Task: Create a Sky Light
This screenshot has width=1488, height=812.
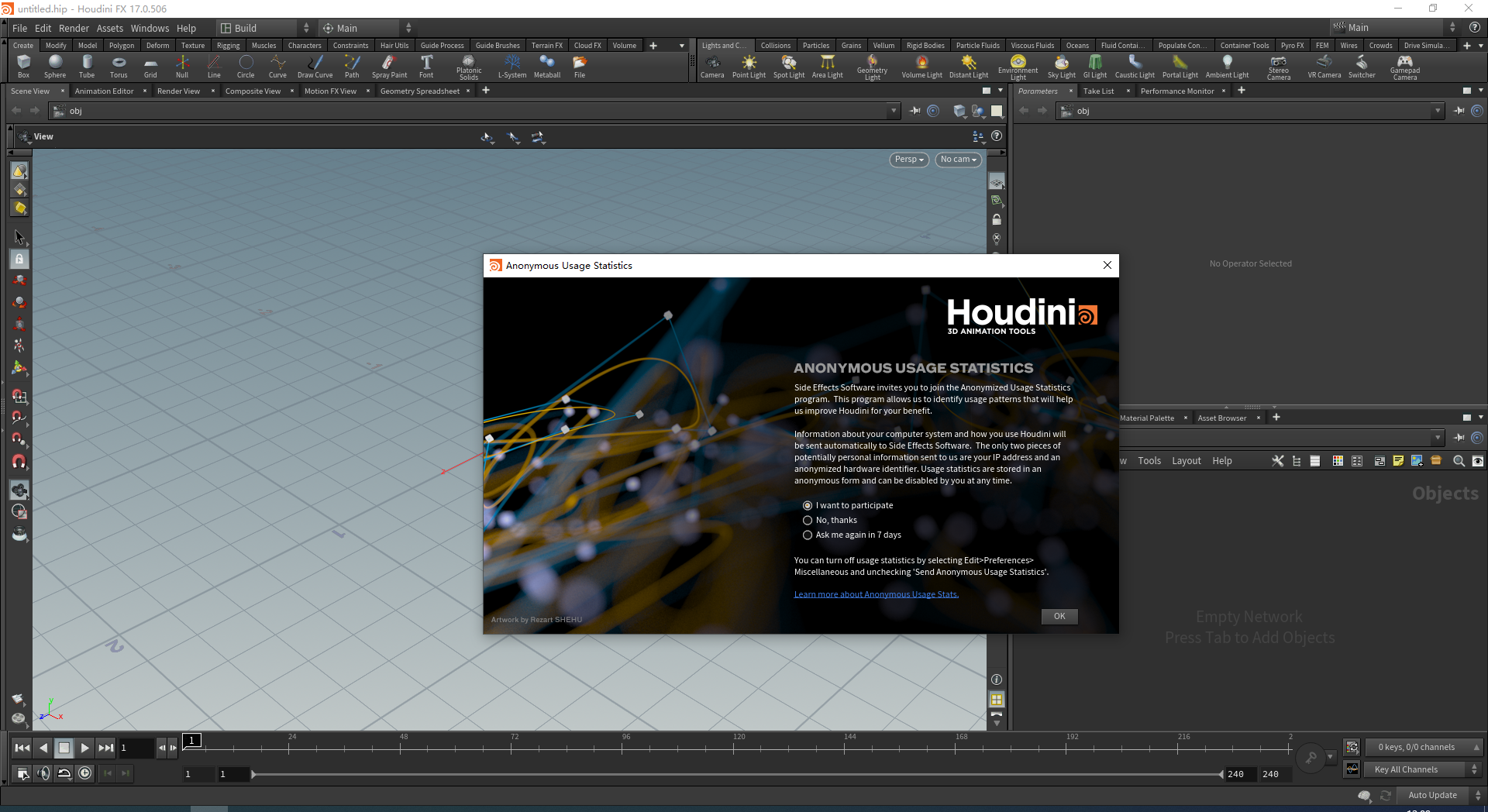Action: point(1062,67)
